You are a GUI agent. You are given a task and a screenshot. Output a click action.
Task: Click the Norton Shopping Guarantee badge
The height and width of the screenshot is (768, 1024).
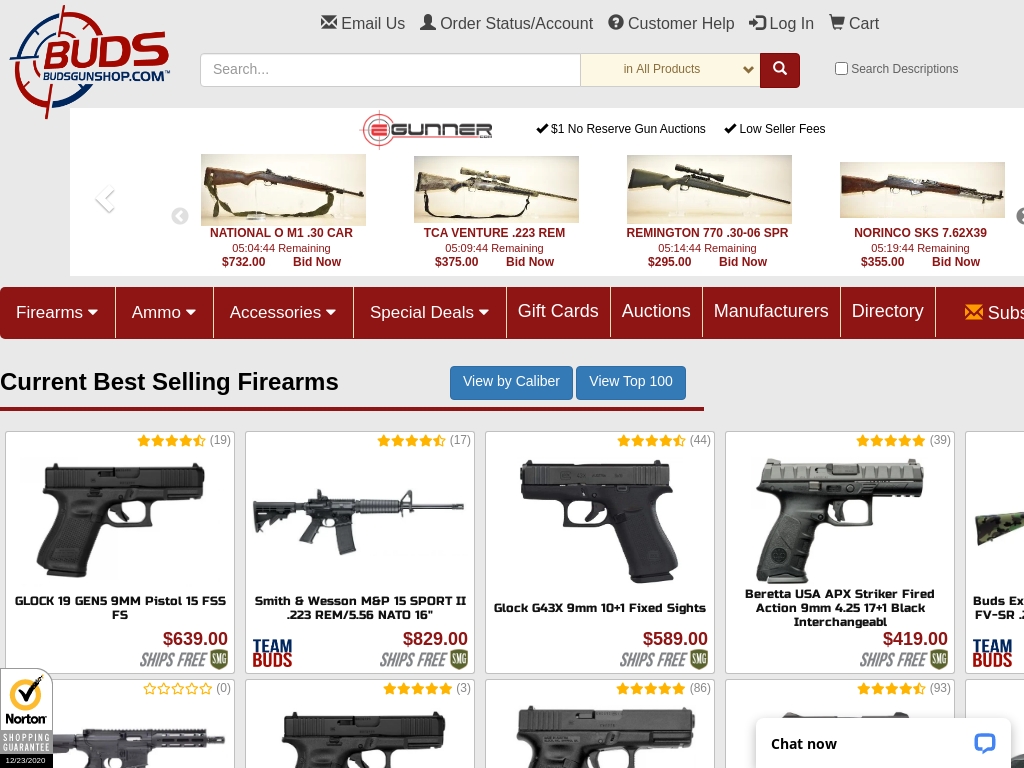pos(26,718)
